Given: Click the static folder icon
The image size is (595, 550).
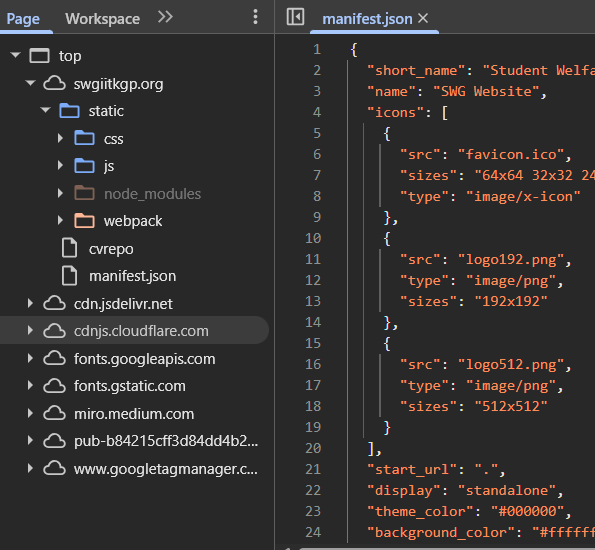Looking at the screenshot, I should pyautogui.click(x=69, y=111).
